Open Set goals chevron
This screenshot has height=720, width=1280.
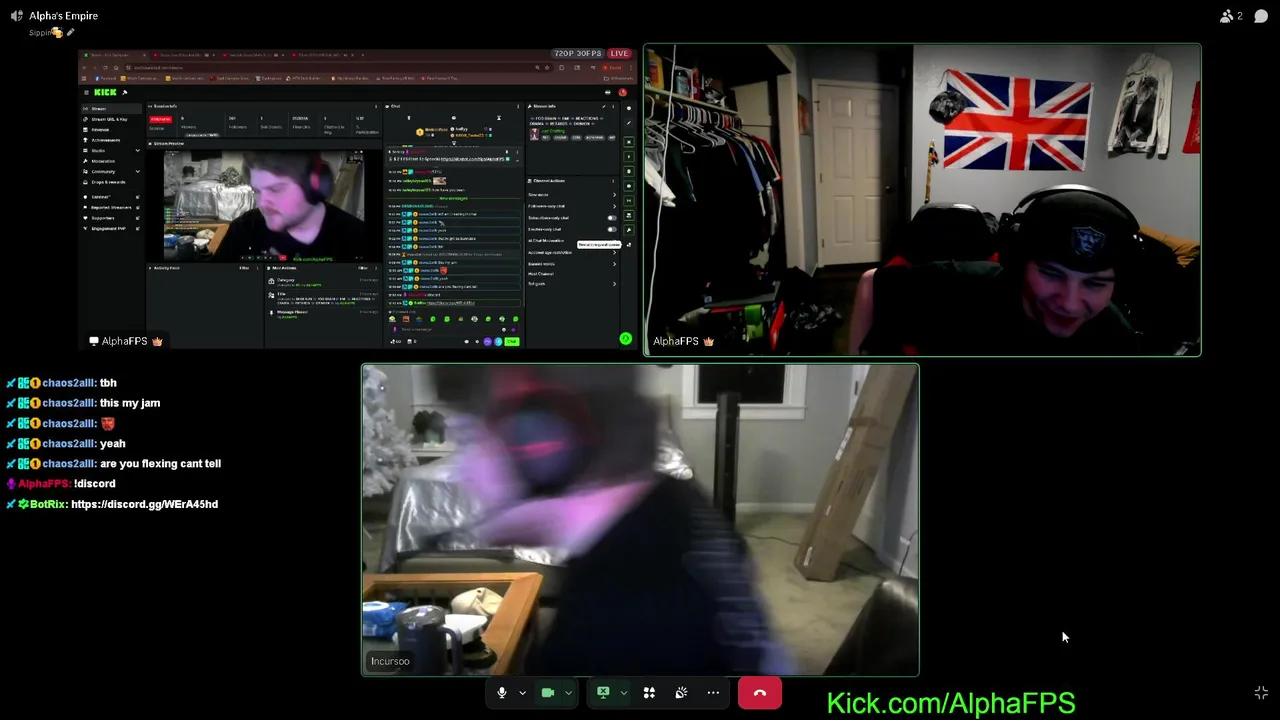click(614, 284)
